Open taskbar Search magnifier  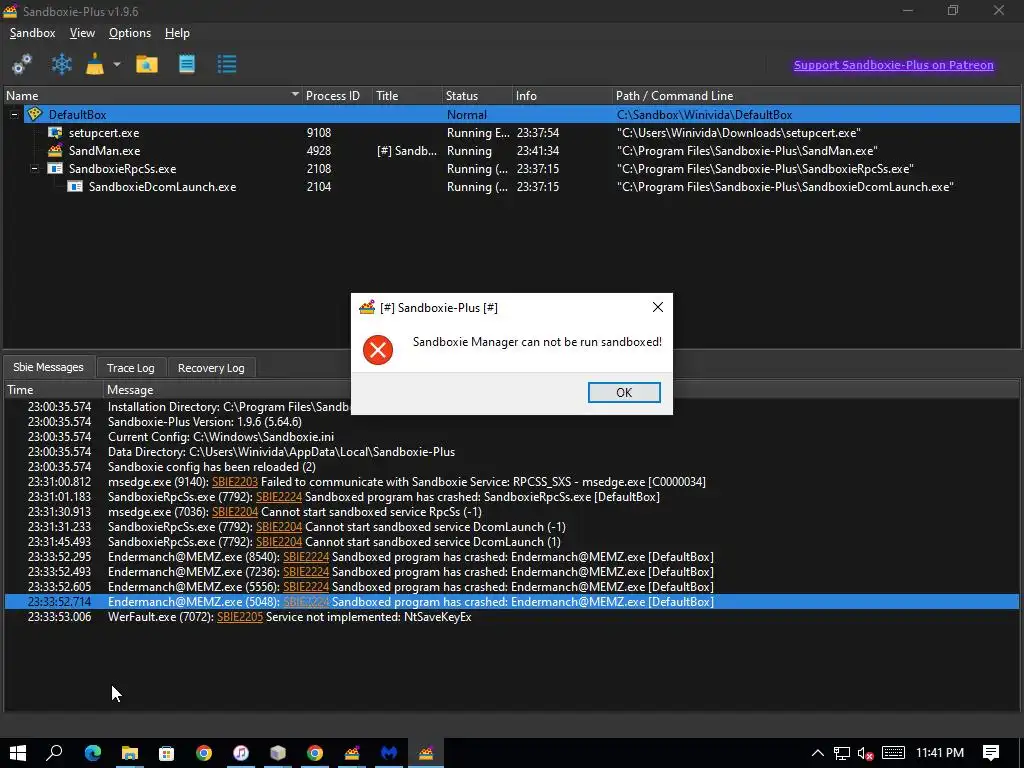pyautogui.click(x=54, y=753)
